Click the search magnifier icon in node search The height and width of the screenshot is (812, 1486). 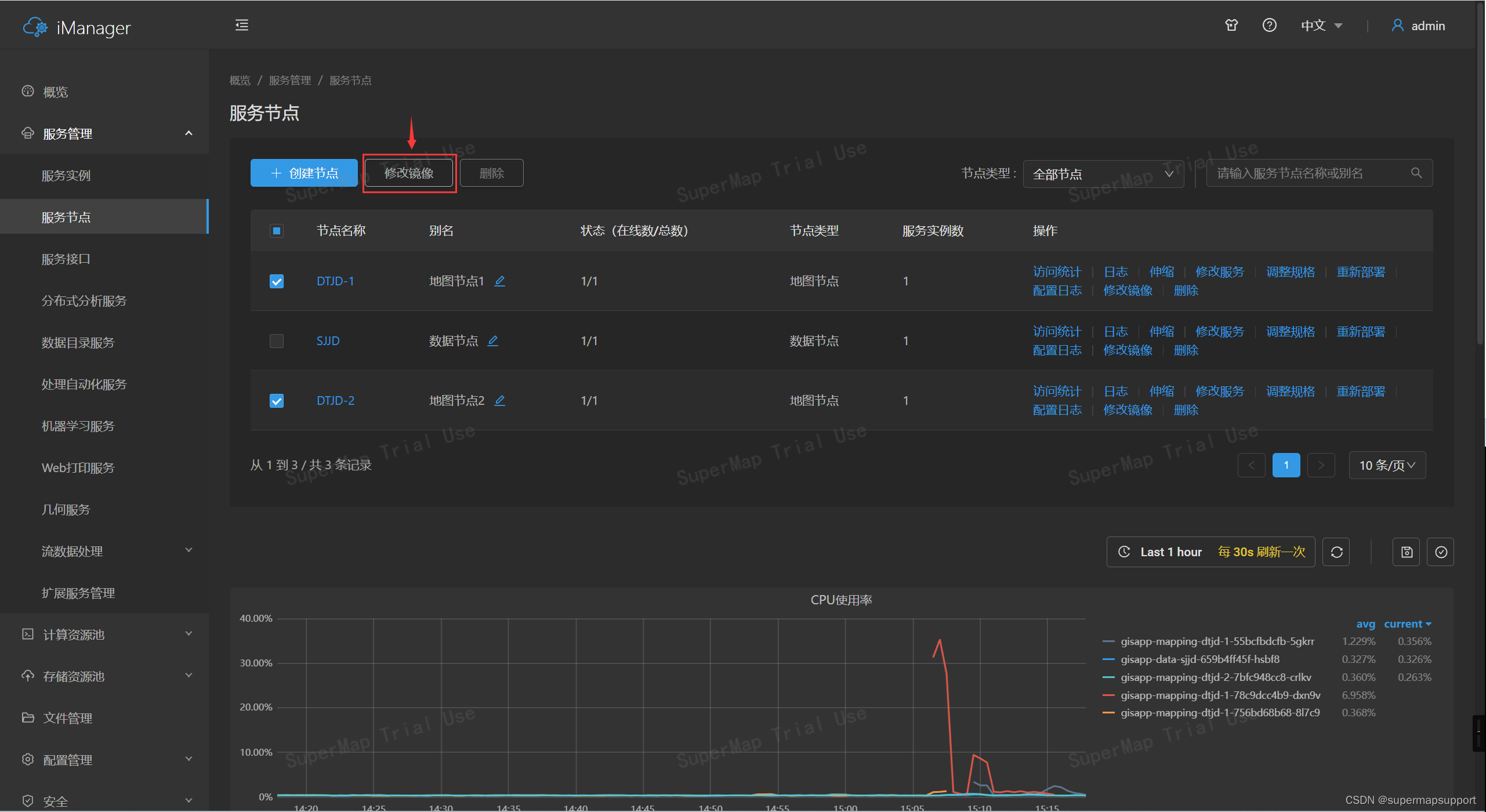click(1416, 173)
